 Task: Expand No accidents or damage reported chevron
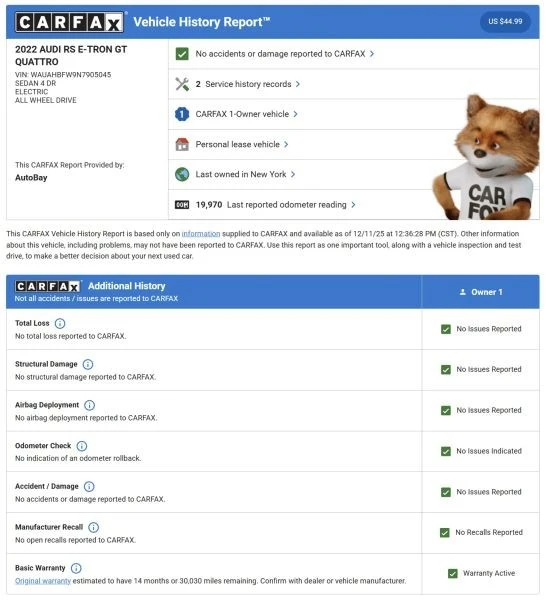click(372, 54)
